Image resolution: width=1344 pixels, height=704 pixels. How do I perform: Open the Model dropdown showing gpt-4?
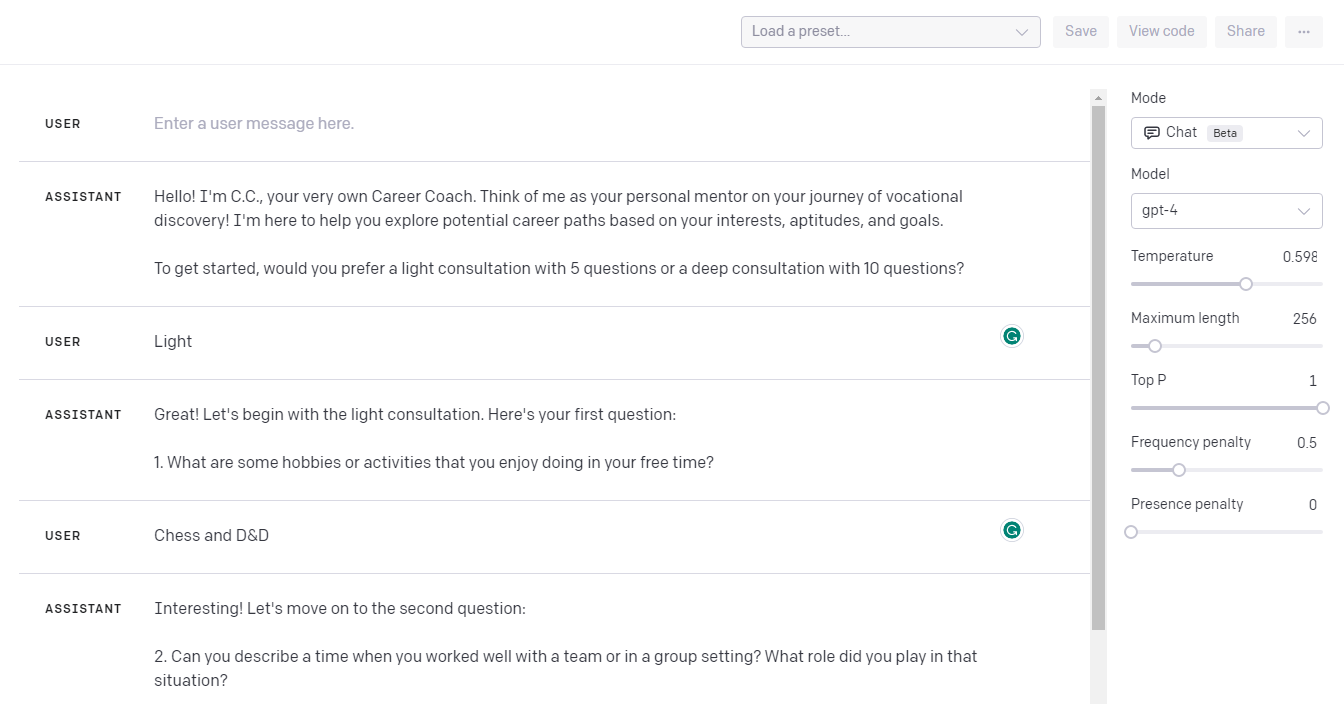pyautogui.click(x=1226, y=211)
